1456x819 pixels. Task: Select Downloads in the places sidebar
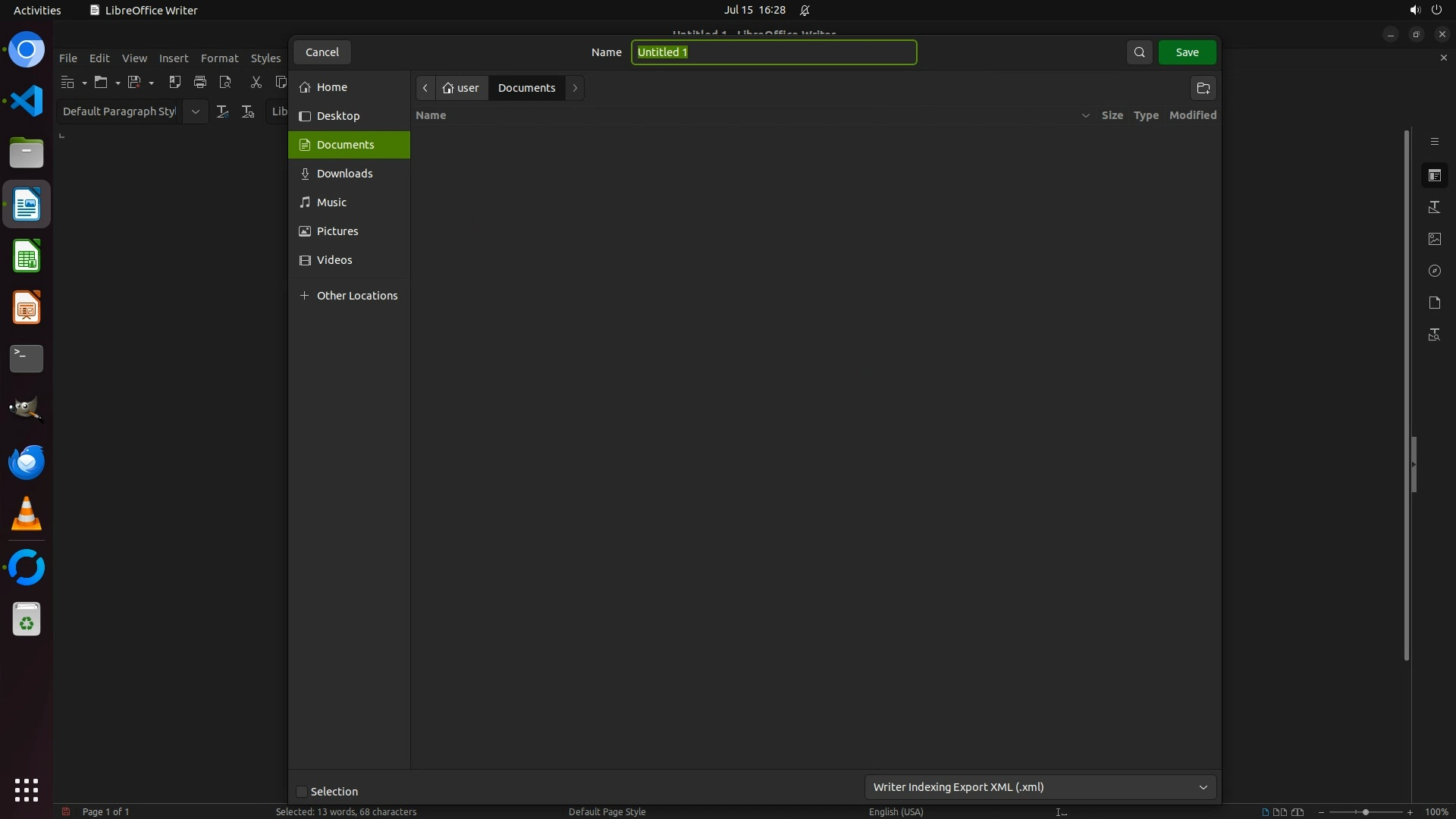(344, 174)
